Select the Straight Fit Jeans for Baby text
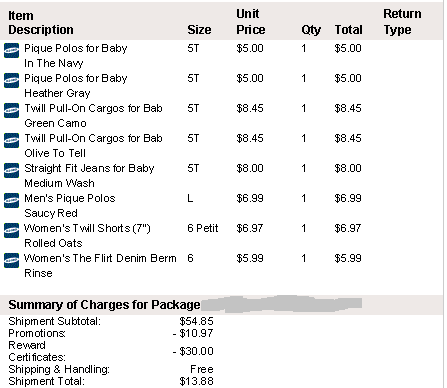447x388 pixels. click(89, 168)
